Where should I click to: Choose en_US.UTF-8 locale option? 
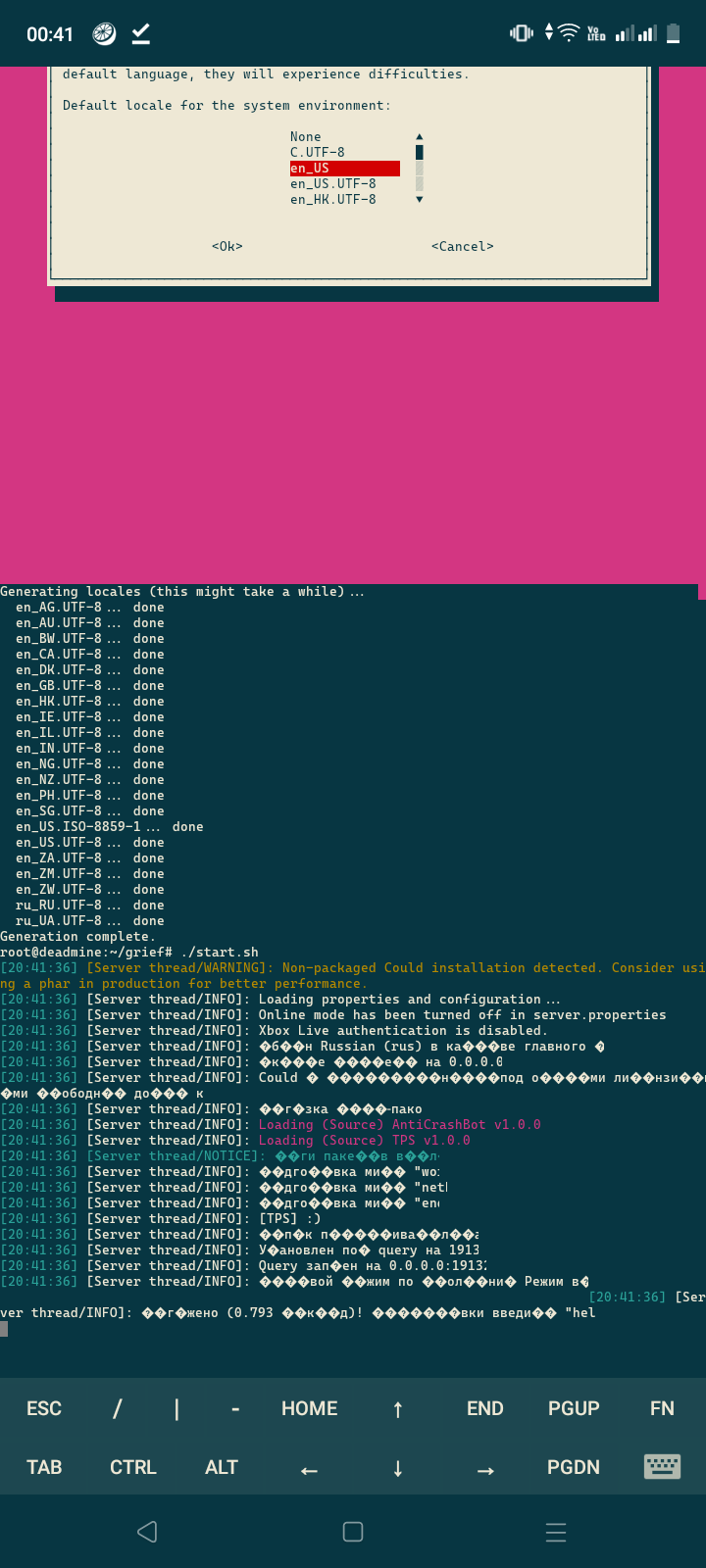(x=333, y=184)
